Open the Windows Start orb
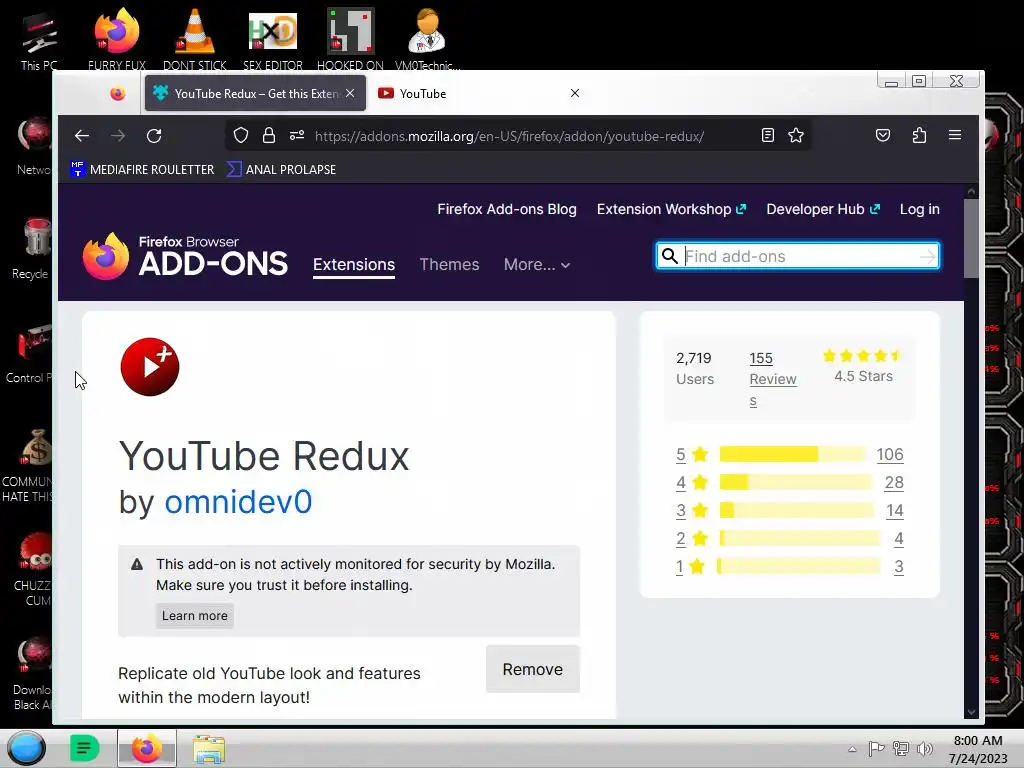Image resolution: width=1024 pixels, height=768 pixels. coord(27,748)
